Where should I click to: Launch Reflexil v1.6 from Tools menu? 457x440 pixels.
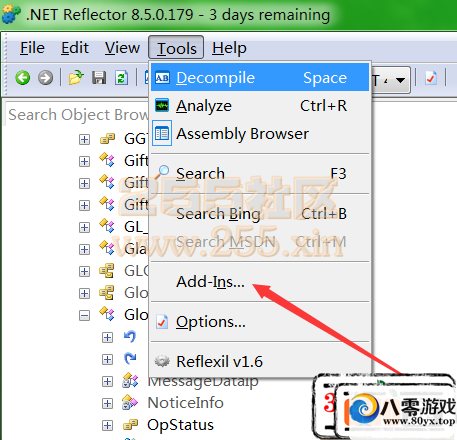pyautogui.click(x=260, y=361)
